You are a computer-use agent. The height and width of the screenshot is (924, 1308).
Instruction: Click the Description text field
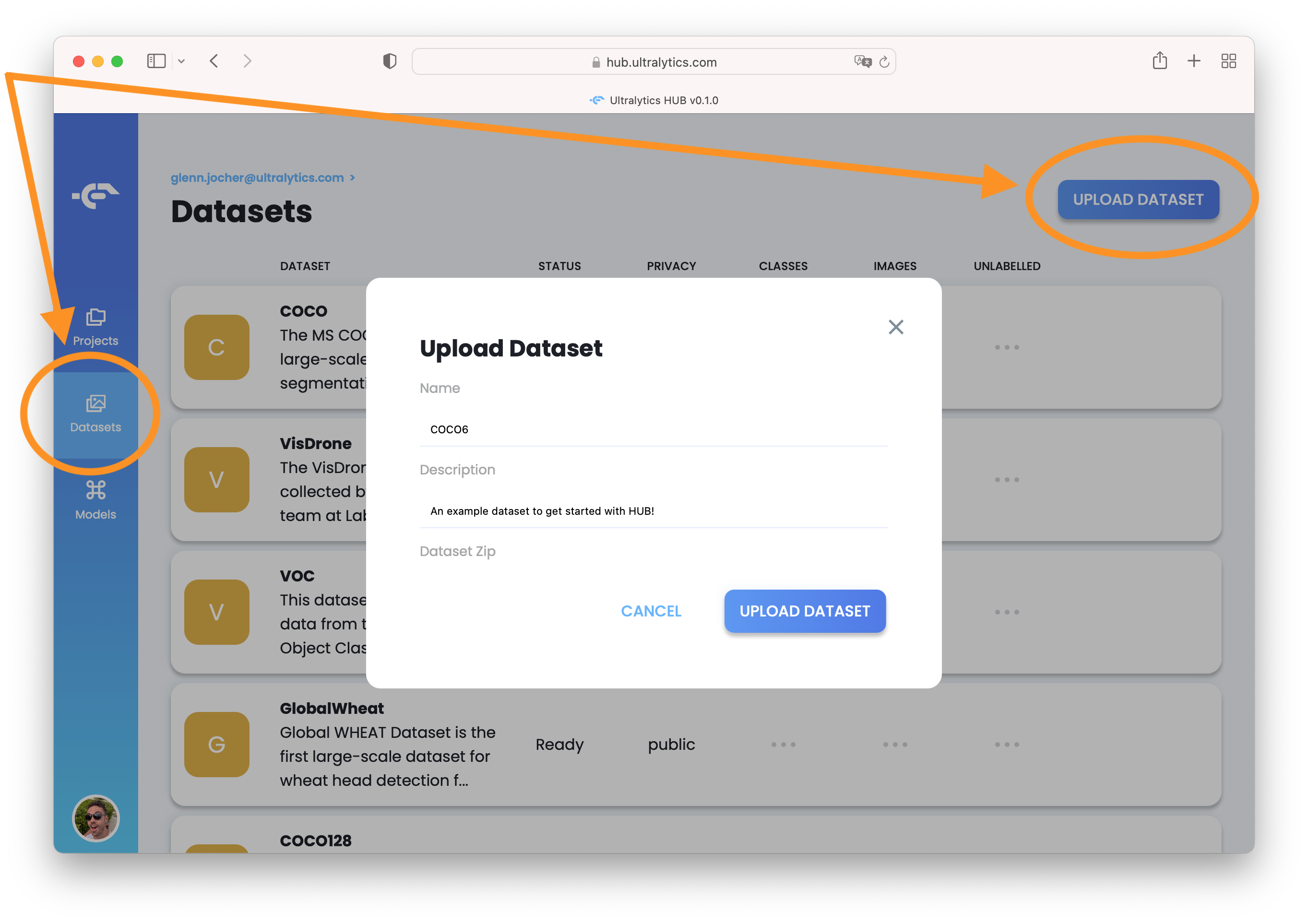[653, 510]
